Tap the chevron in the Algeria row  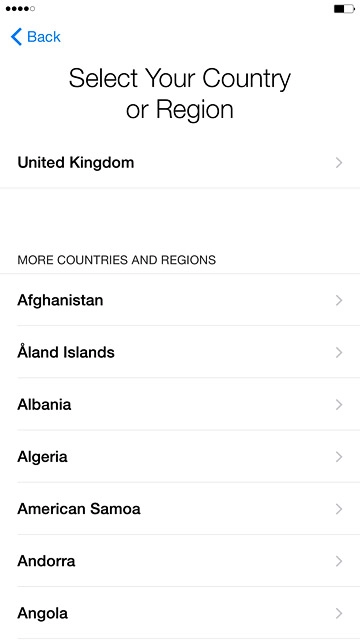tap(339, 457)
